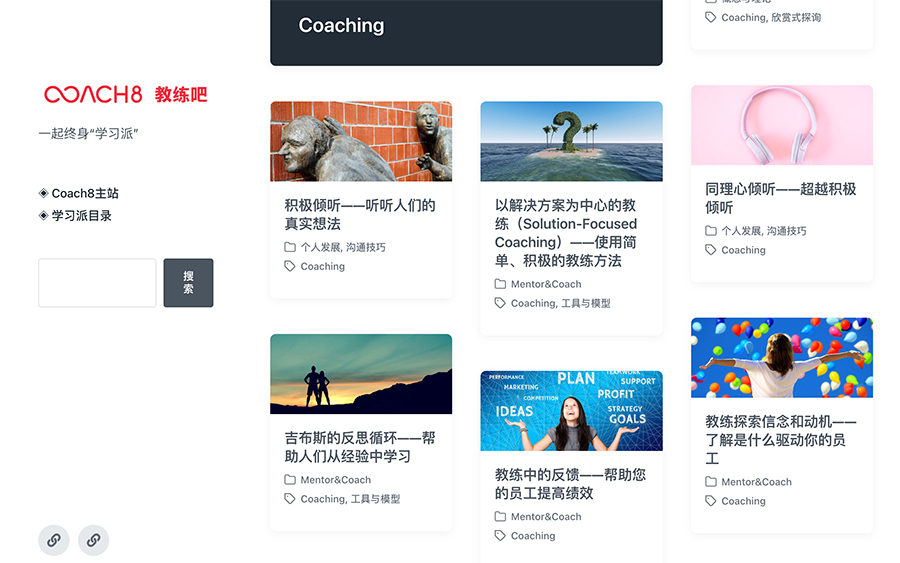The height and width of the screenshot is (563, 900).
Task: Open the question mark island thumbnail
Action: pos(571,141)
